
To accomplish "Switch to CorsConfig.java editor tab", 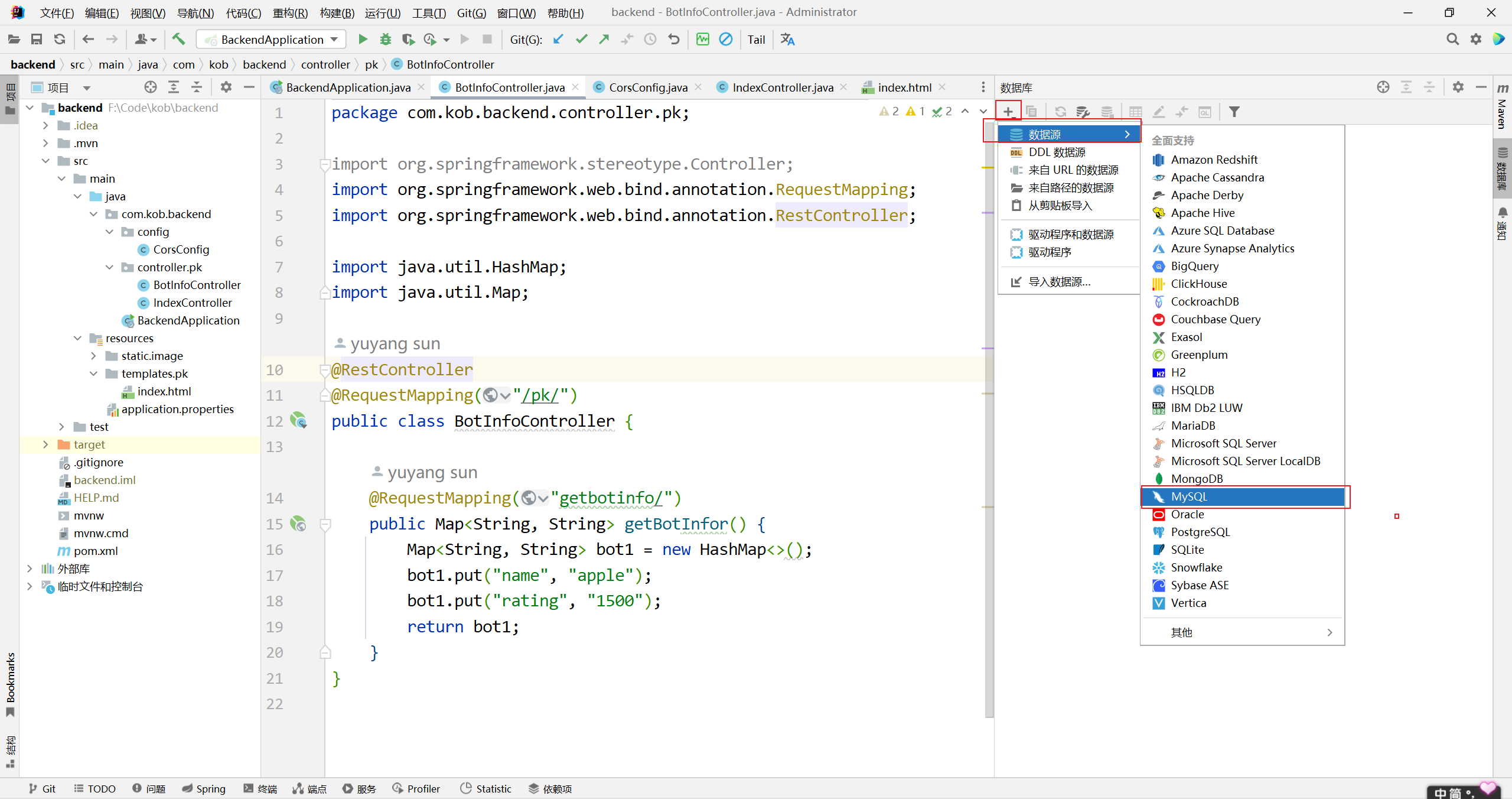I will pyautogui.click(x=647, y=87).
